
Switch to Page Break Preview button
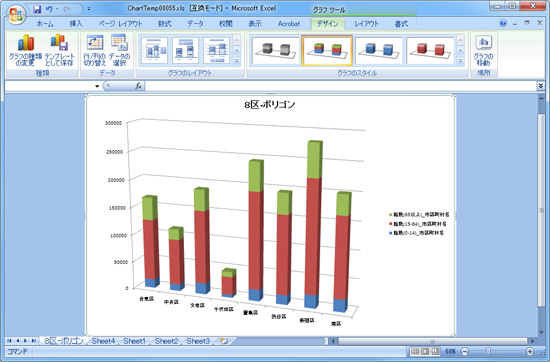435,351
